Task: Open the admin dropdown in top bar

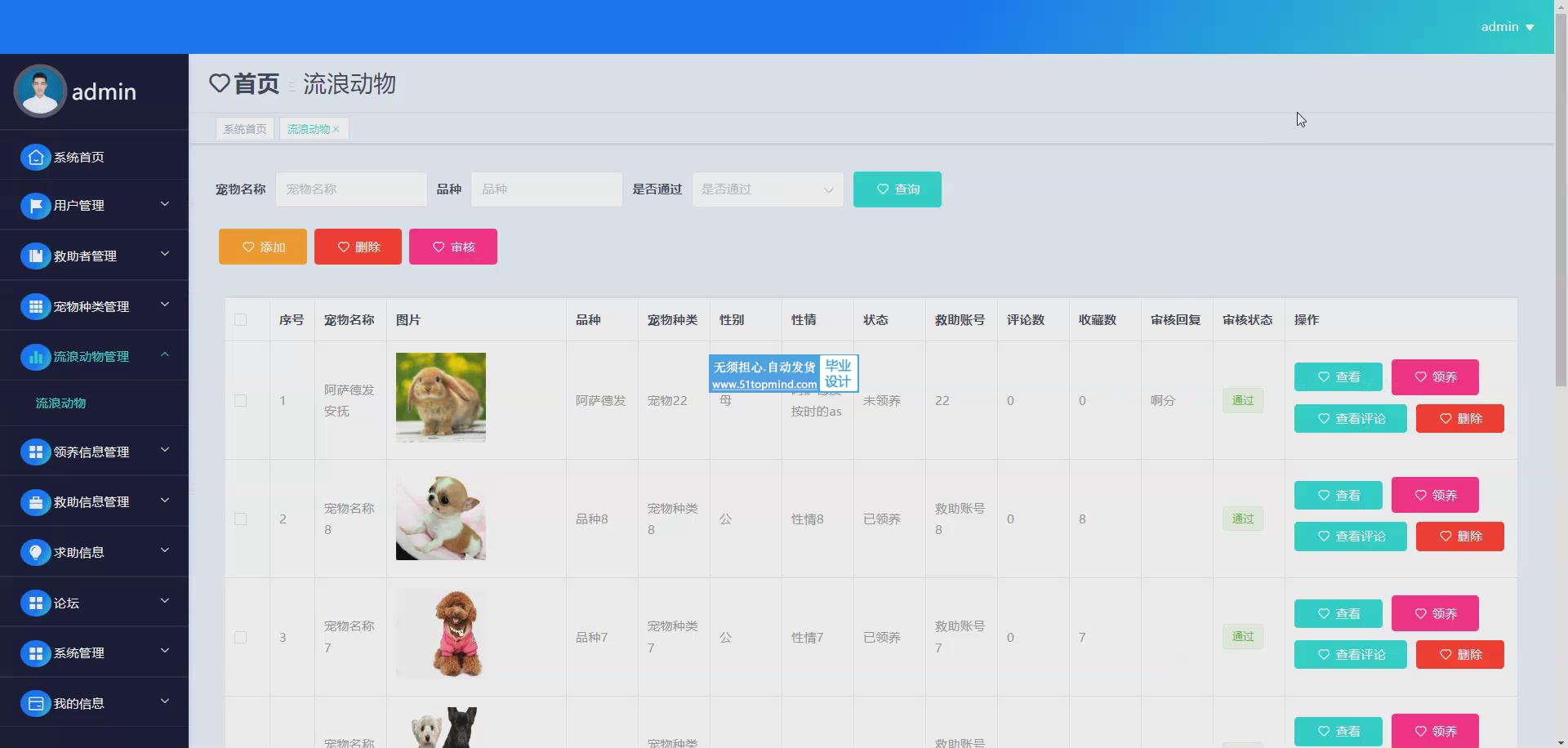Action: pyautogui.click(x=1507, y=27)
